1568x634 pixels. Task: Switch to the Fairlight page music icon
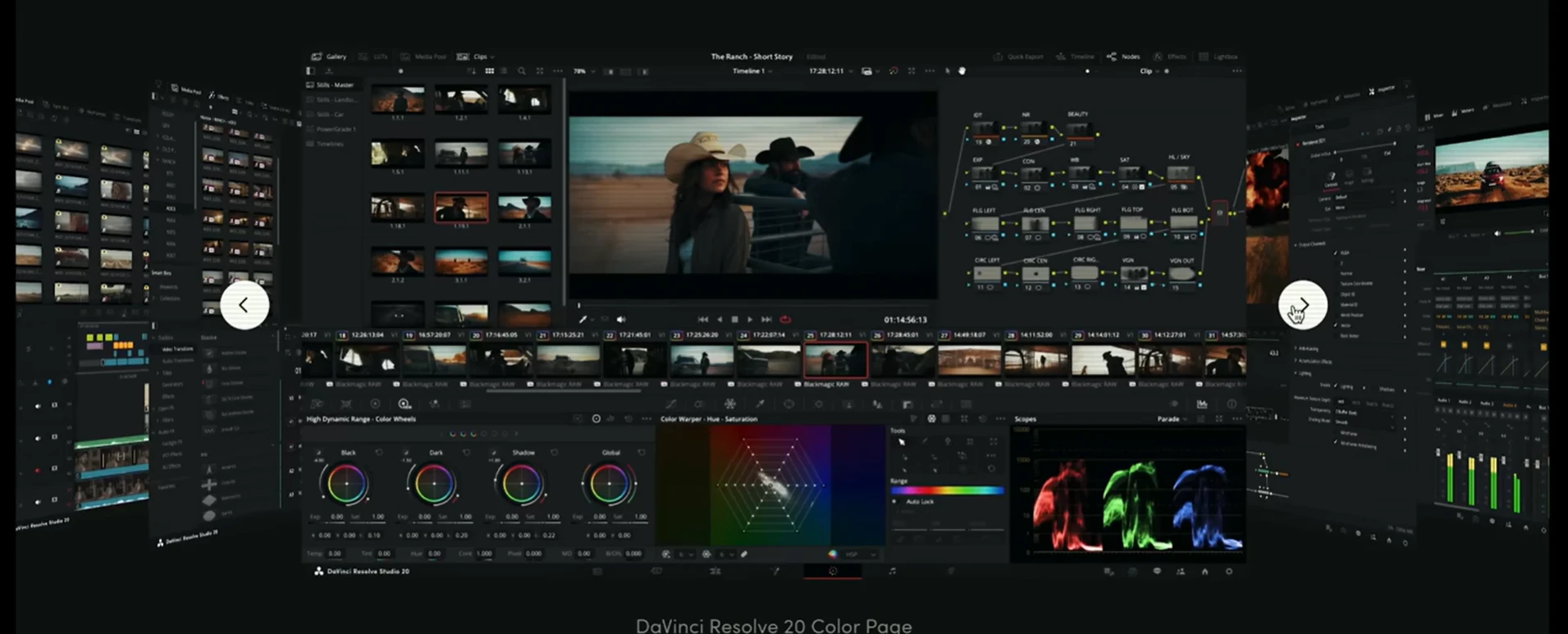click(892, 571)
